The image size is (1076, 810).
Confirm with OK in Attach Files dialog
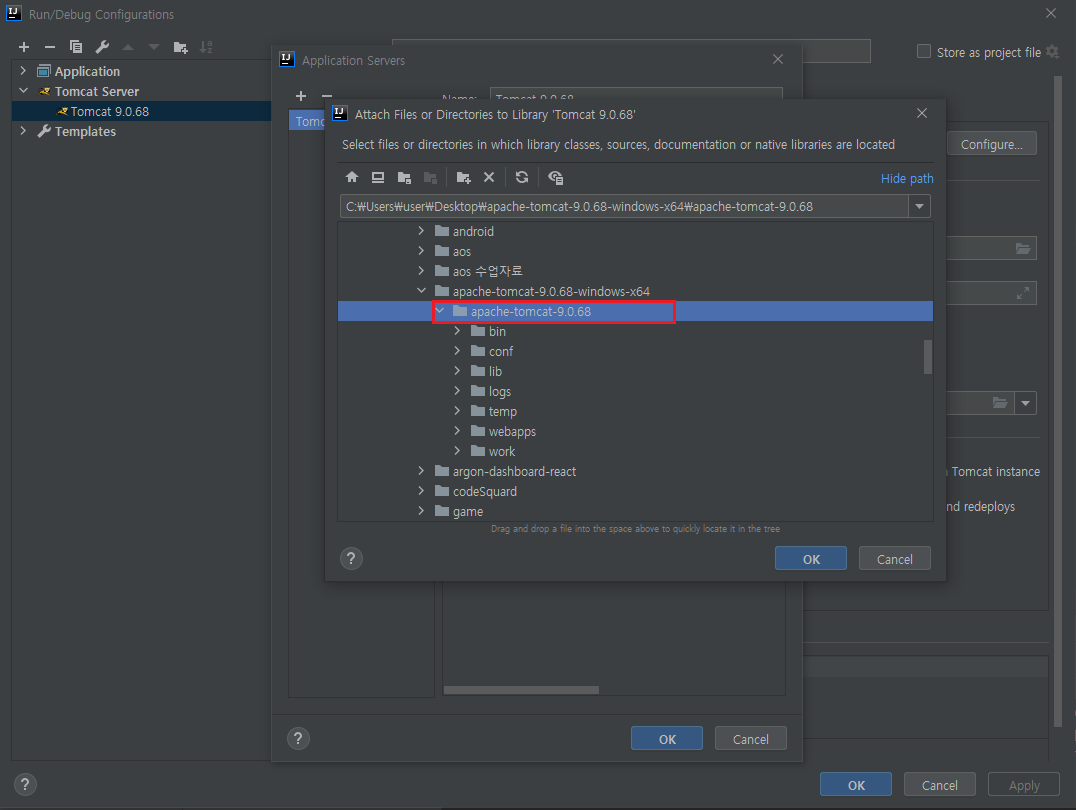[810, 559]
